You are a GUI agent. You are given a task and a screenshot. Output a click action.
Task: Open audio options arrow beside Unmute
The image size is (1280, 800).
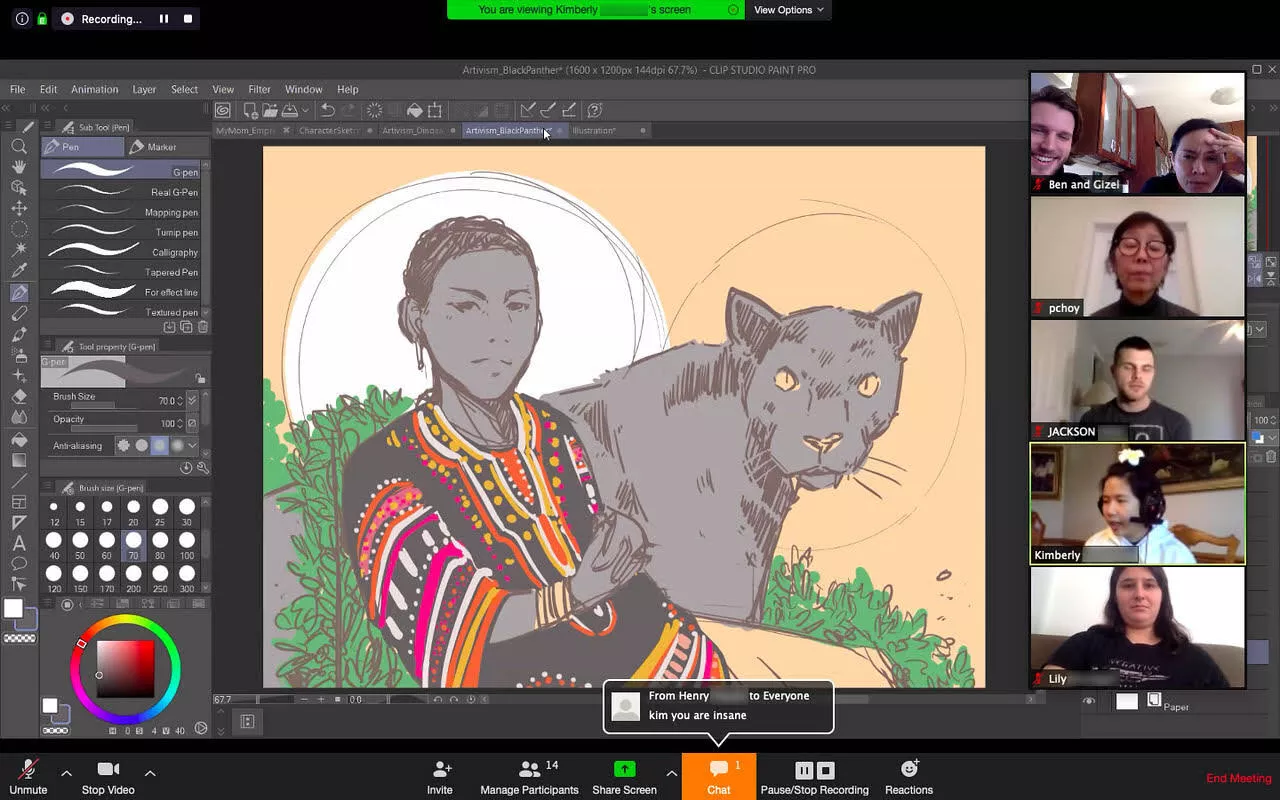point(66,773)
